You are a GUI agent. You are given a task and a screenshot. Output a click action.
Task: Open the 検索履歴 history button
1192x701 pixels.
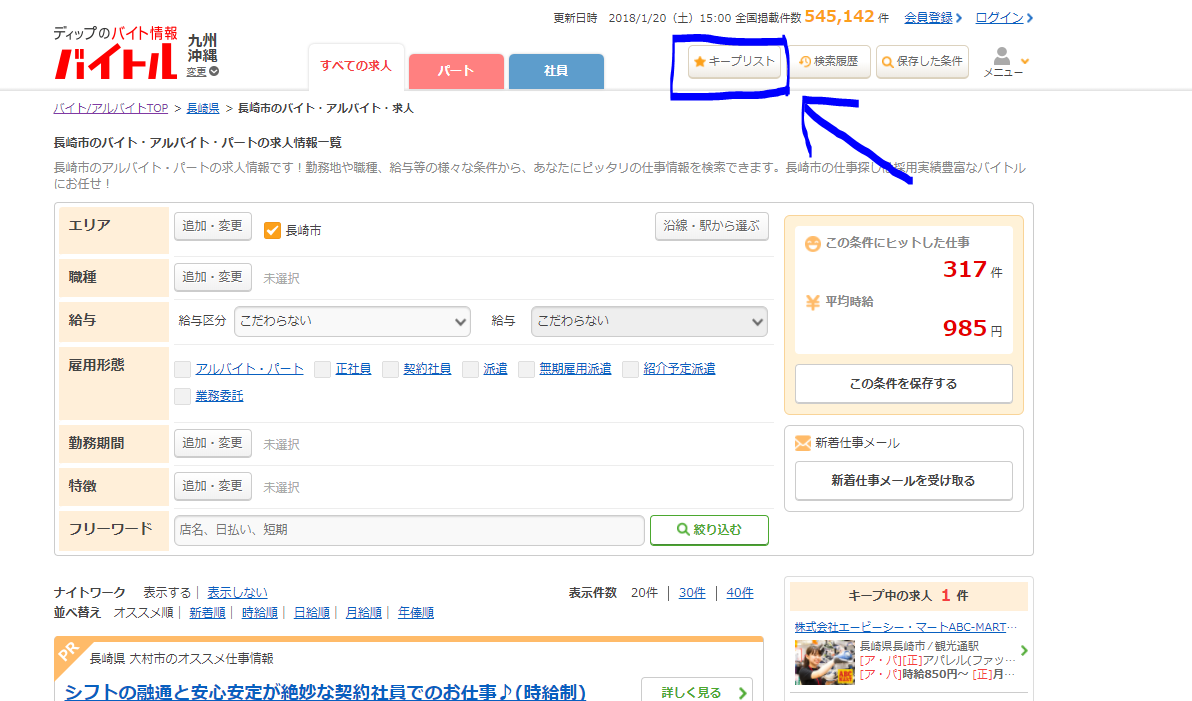829,62
